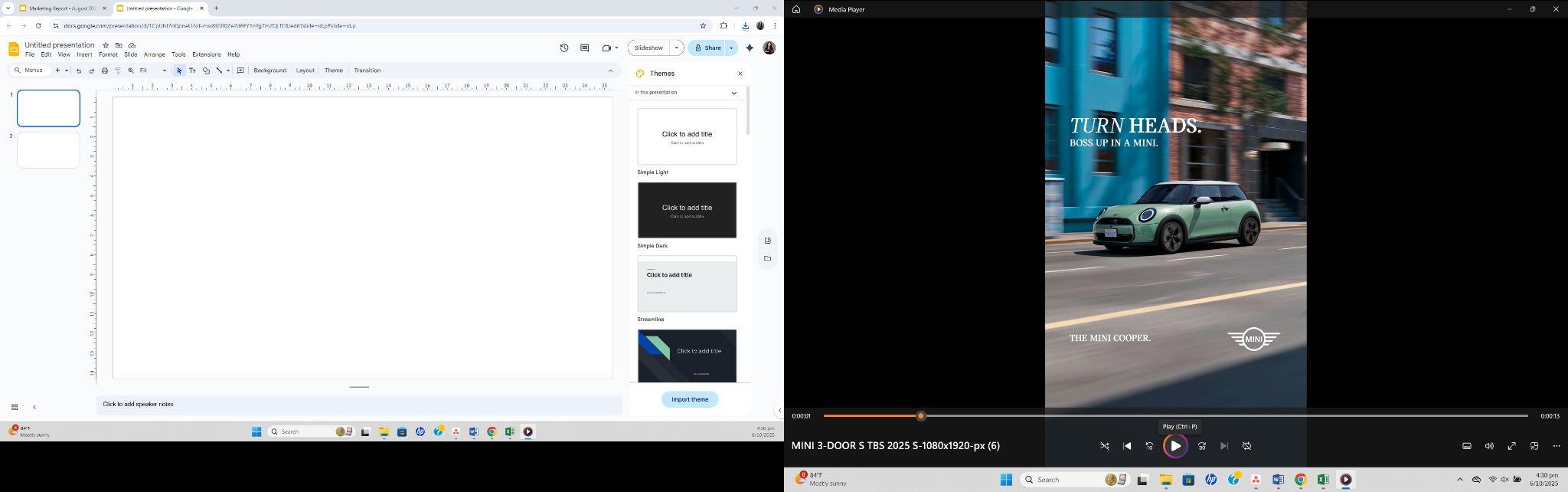Screen dimensions: 1568x492
Task: Click the print icon in Slides toolbar
Action: (x=105, y=71)
